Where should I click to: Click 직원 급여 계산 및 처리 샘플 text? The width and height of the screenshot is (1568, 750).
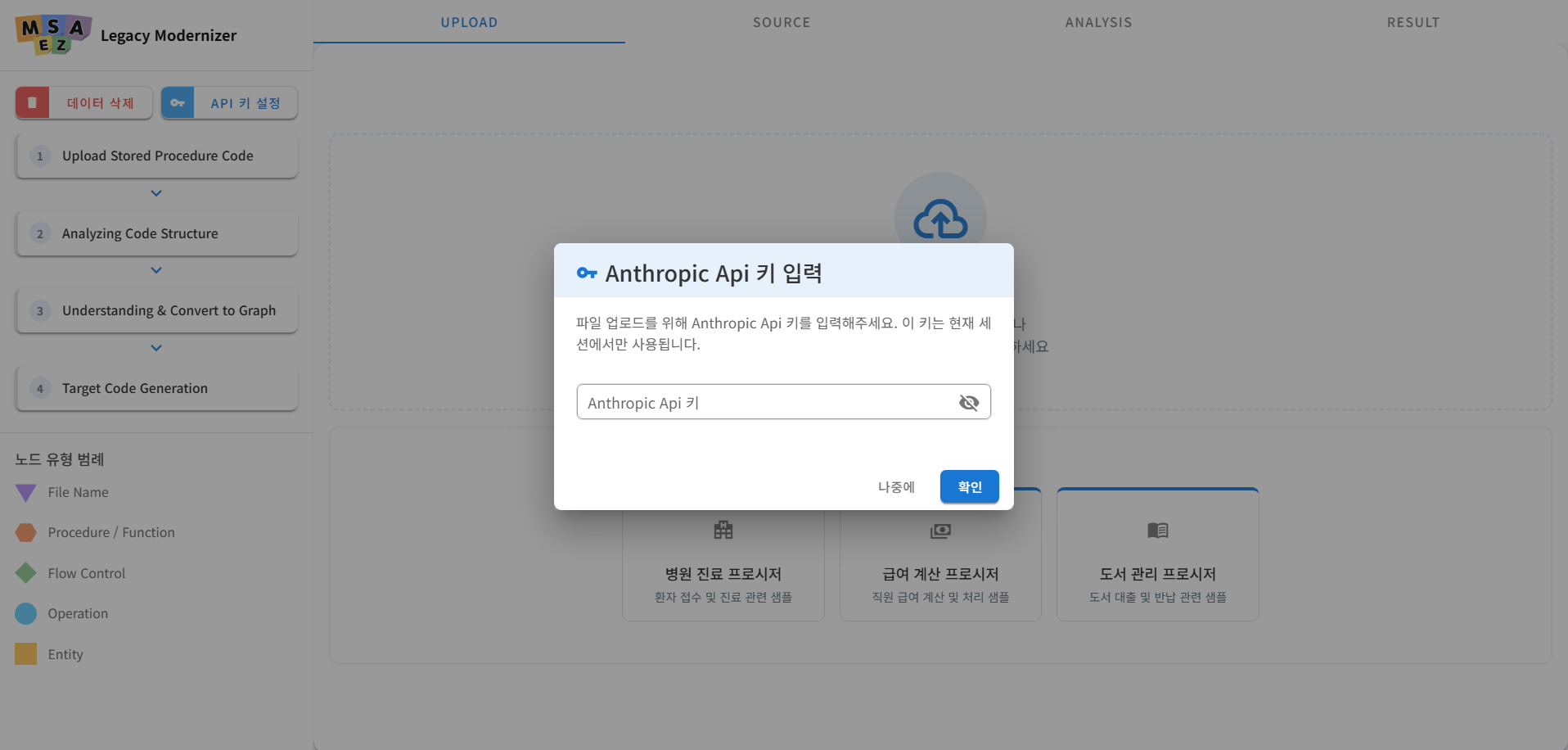[x=940, y=597]
